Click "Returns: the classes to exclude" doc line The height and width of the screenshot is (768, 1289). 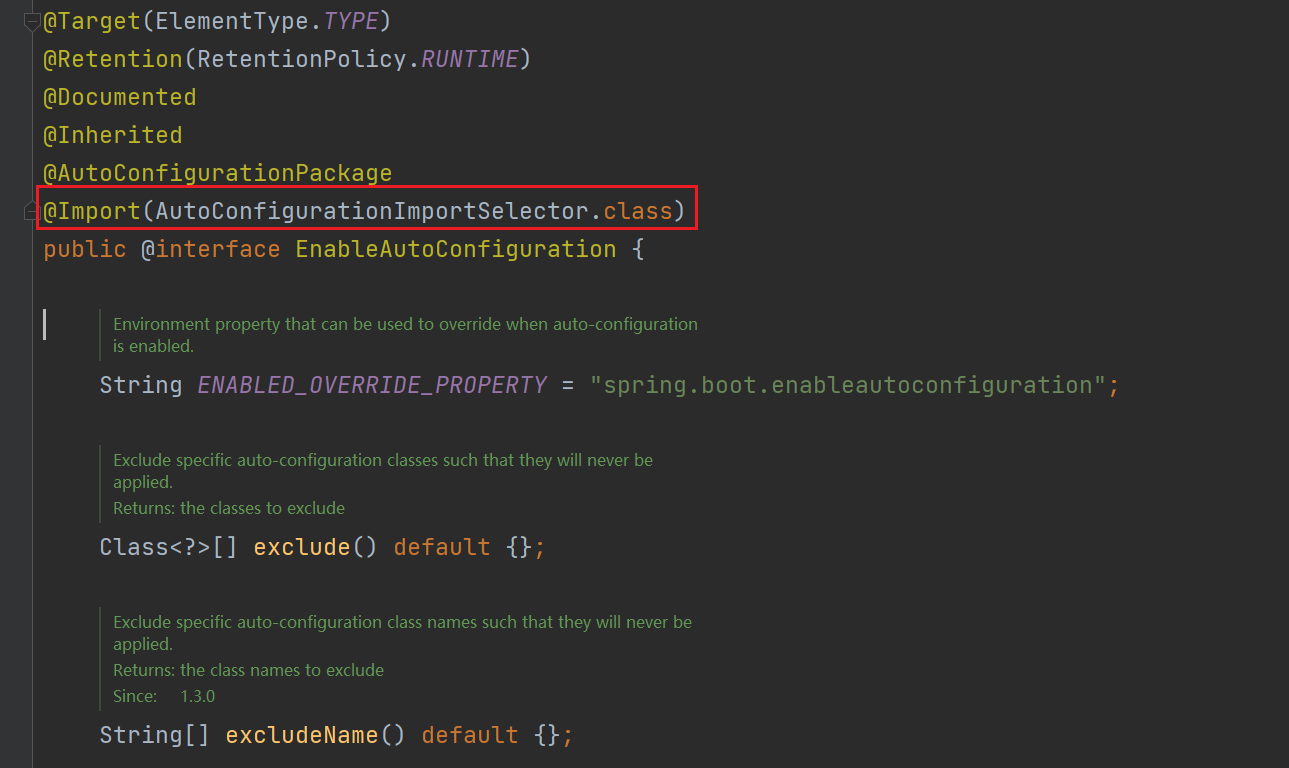(x=228, y=508)
